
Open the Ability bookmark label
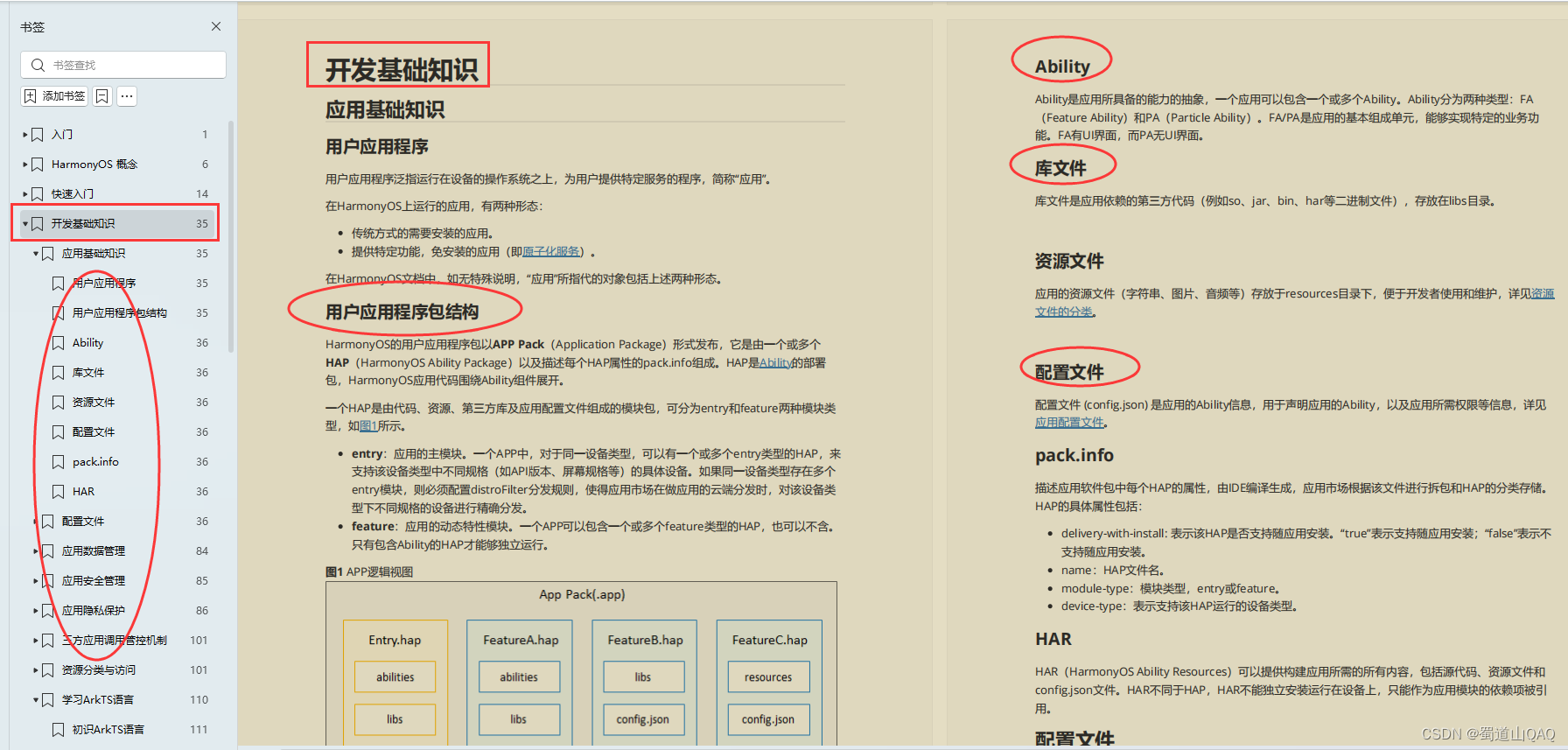point(87,343)
